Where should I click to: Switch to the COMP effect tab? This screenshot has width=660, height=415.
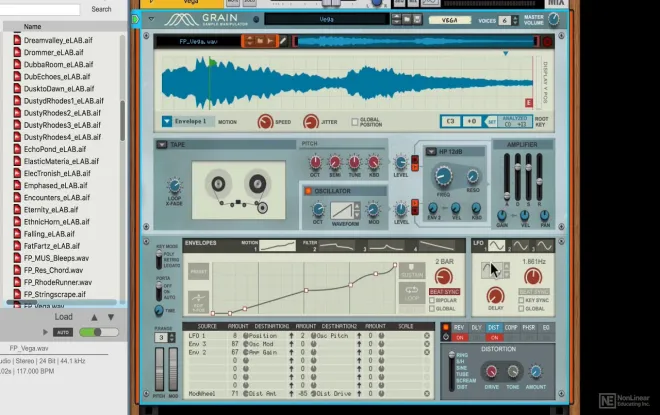511,327
